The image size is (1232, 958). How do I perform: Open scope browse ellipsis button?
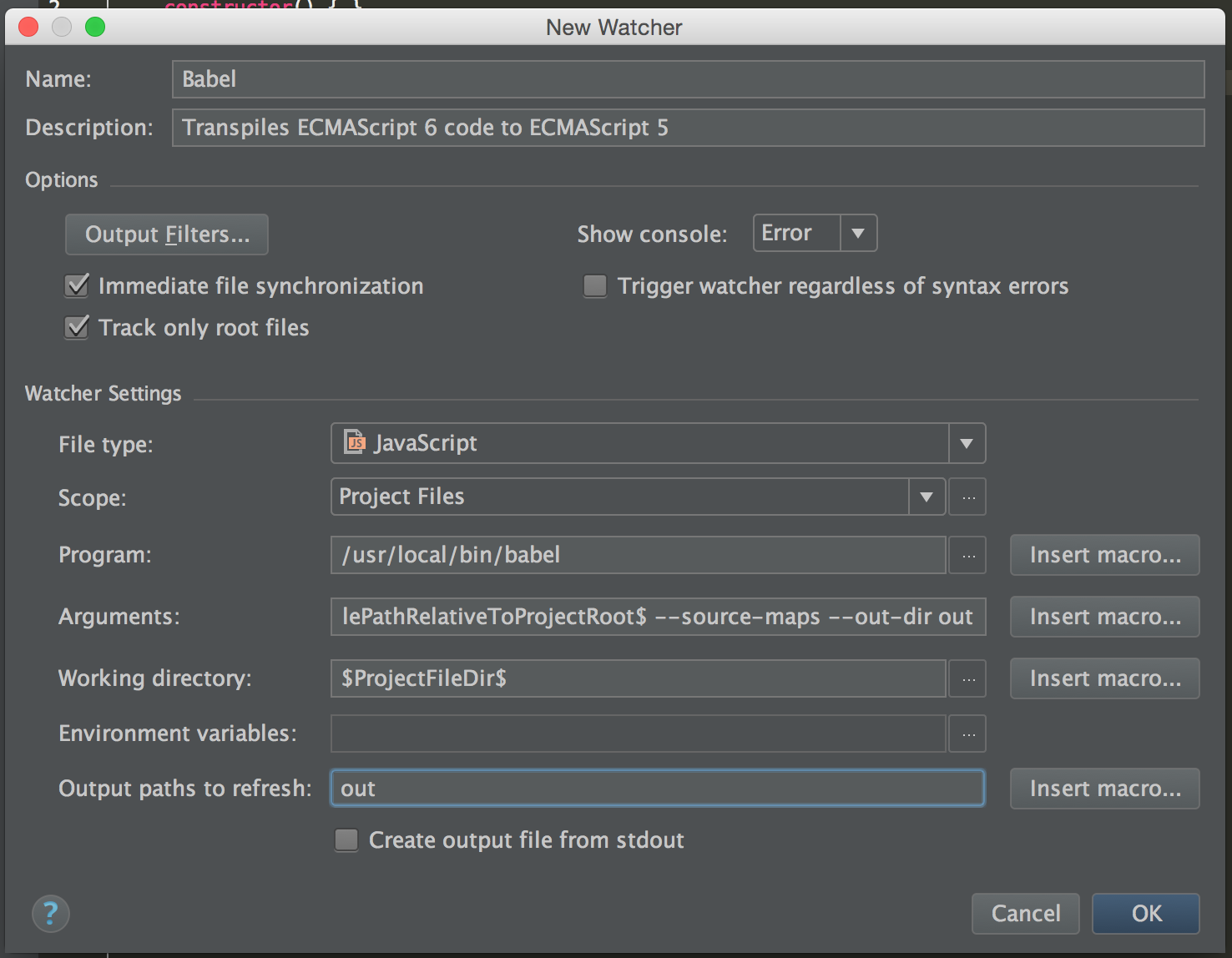(x=968, y=497)
